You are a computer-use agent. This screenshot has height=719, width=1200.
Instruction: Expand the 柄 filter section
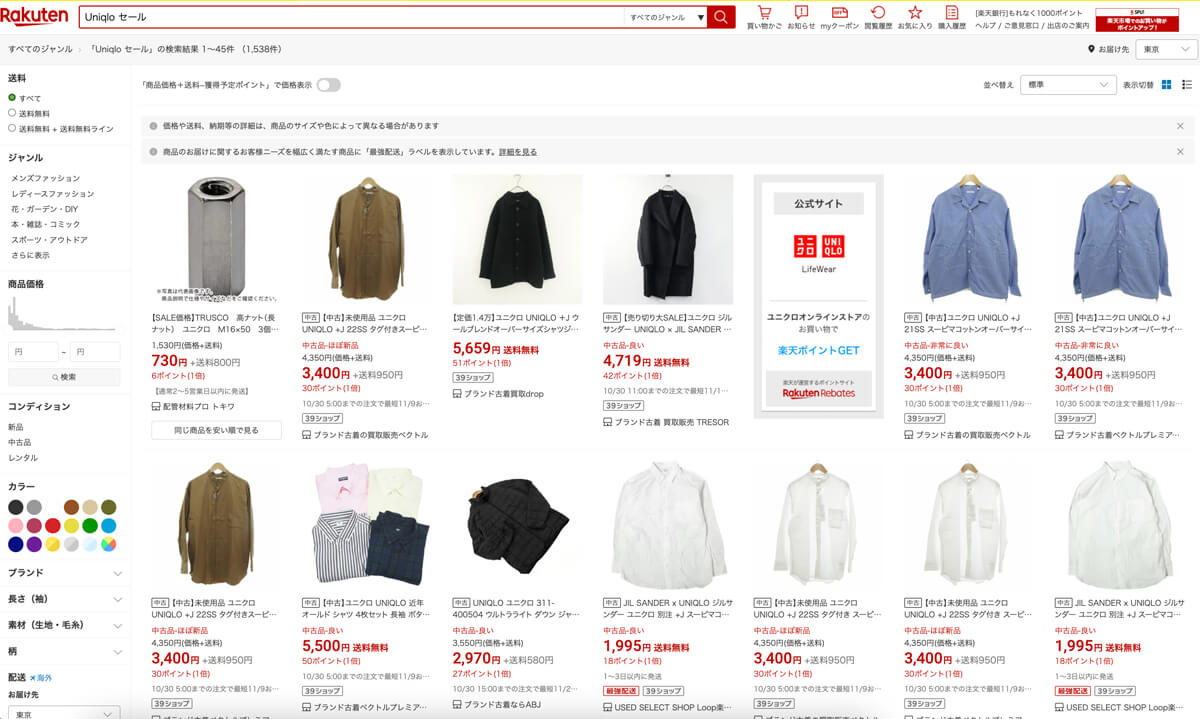pos(65,651)
